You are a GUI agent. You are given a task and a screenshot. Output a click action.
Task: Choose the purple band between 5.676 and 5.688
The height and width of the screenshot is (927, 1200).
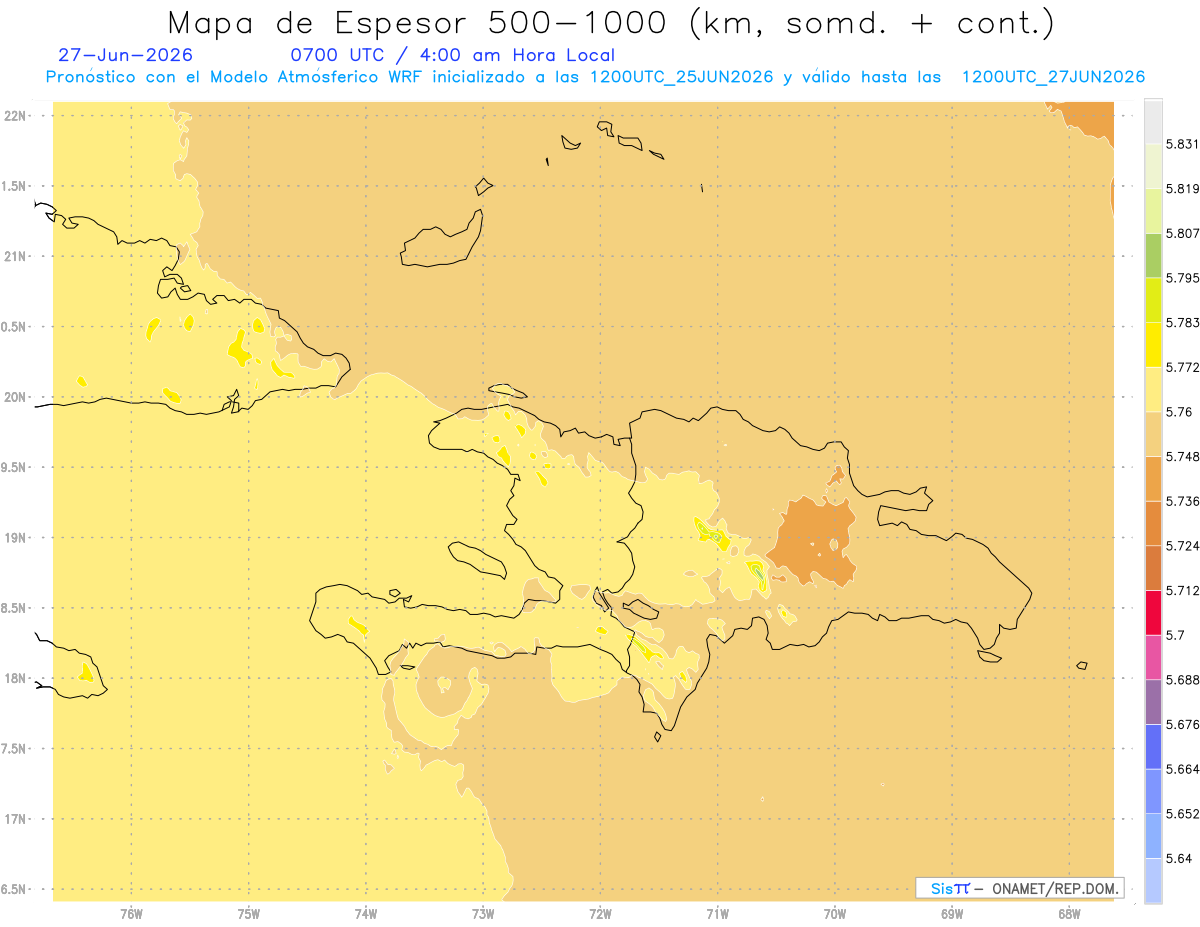pos(1153,701)
